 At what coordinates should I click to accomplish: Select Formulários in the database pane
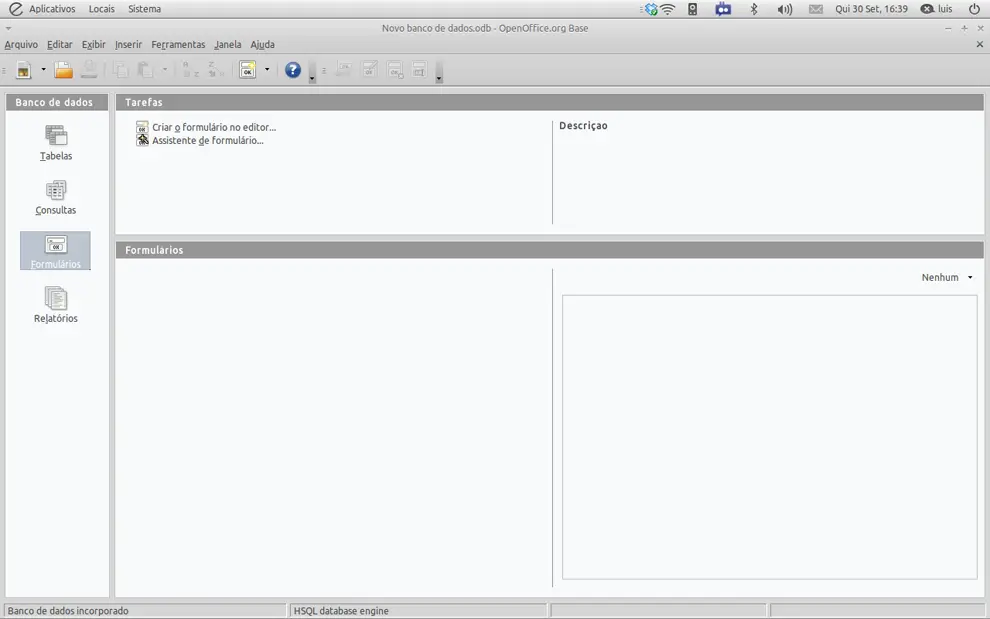tap(56, 251)
